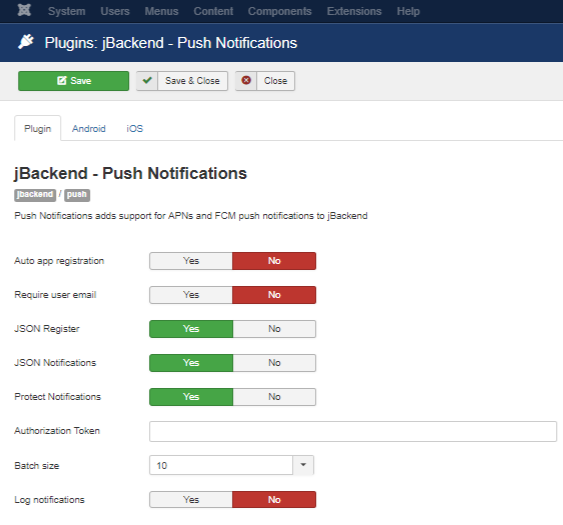Set JSON Register to No

[x=274, y=329]
